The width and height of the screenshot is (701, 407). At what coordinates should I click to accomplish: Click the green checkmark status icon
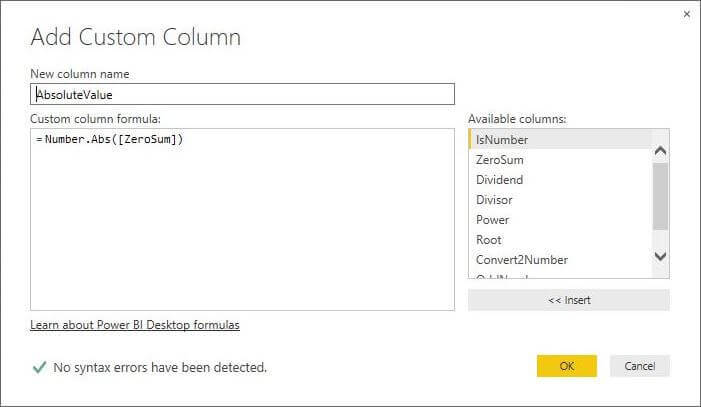coord(38,367)
